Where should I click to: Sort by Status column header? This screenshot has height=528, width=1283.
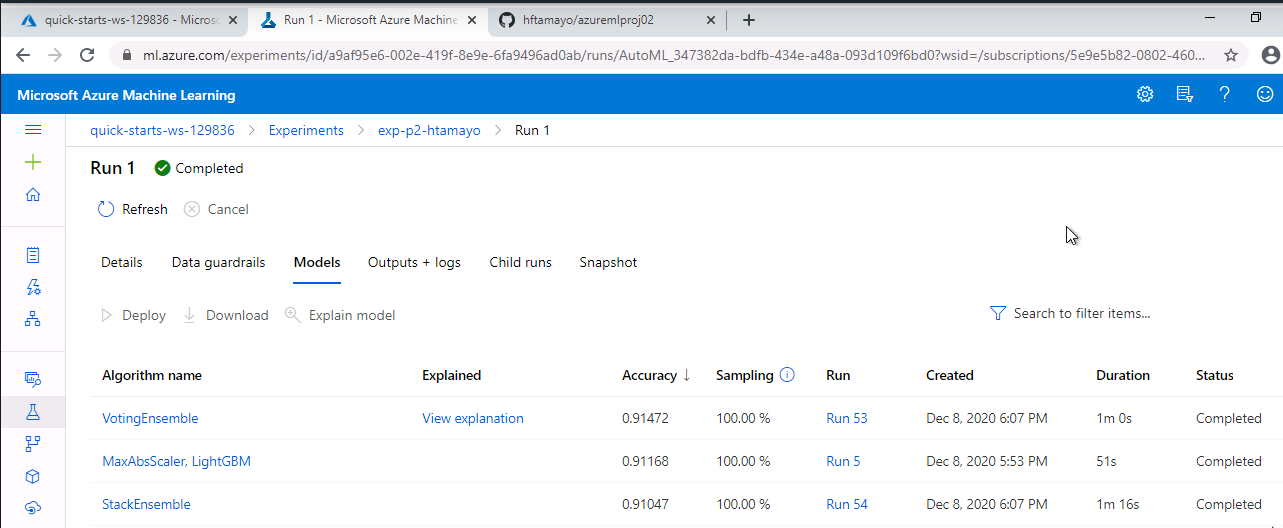click(x=1215, y=375)
